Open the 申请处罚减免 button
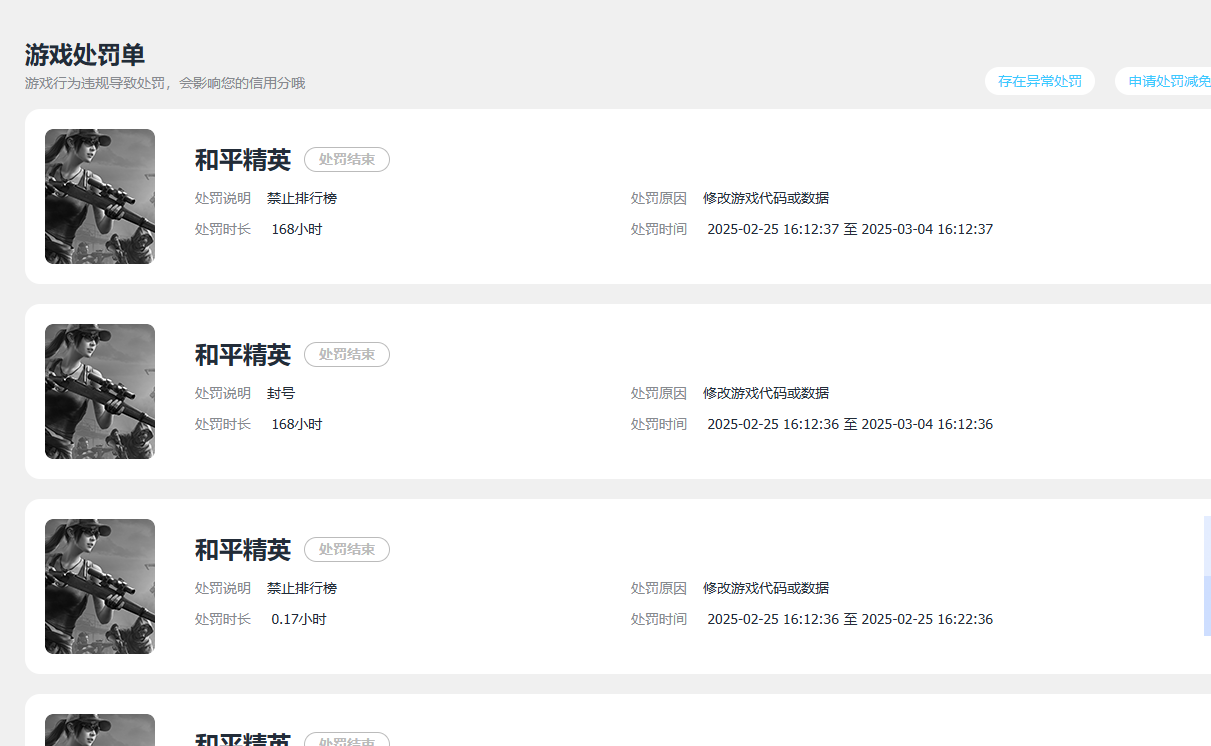This screenshot has width=1211, height=746. [1165, 81]
